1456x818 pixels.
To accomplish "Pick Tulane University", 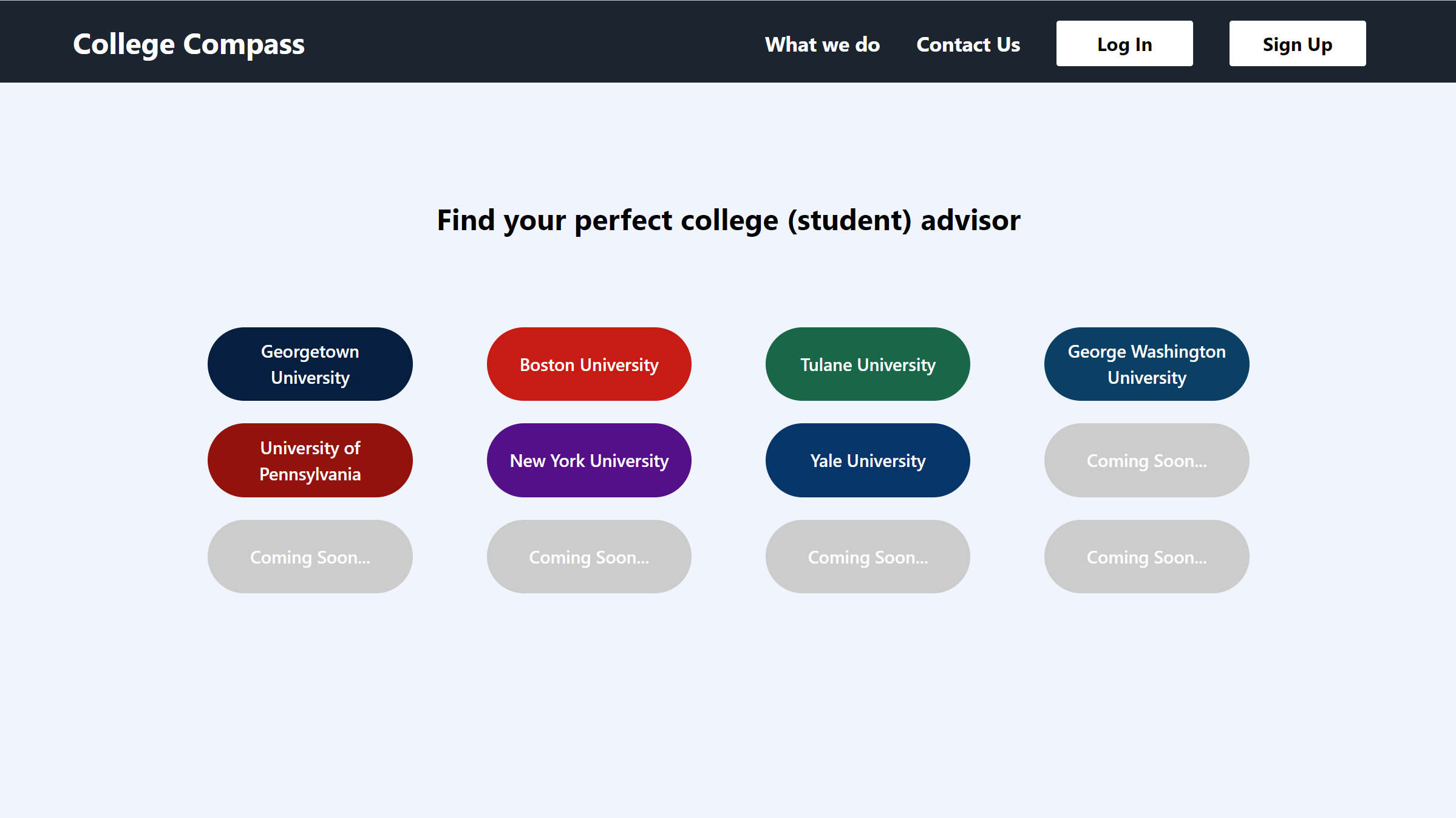I will pyautogui.click(x=868, y=364).
